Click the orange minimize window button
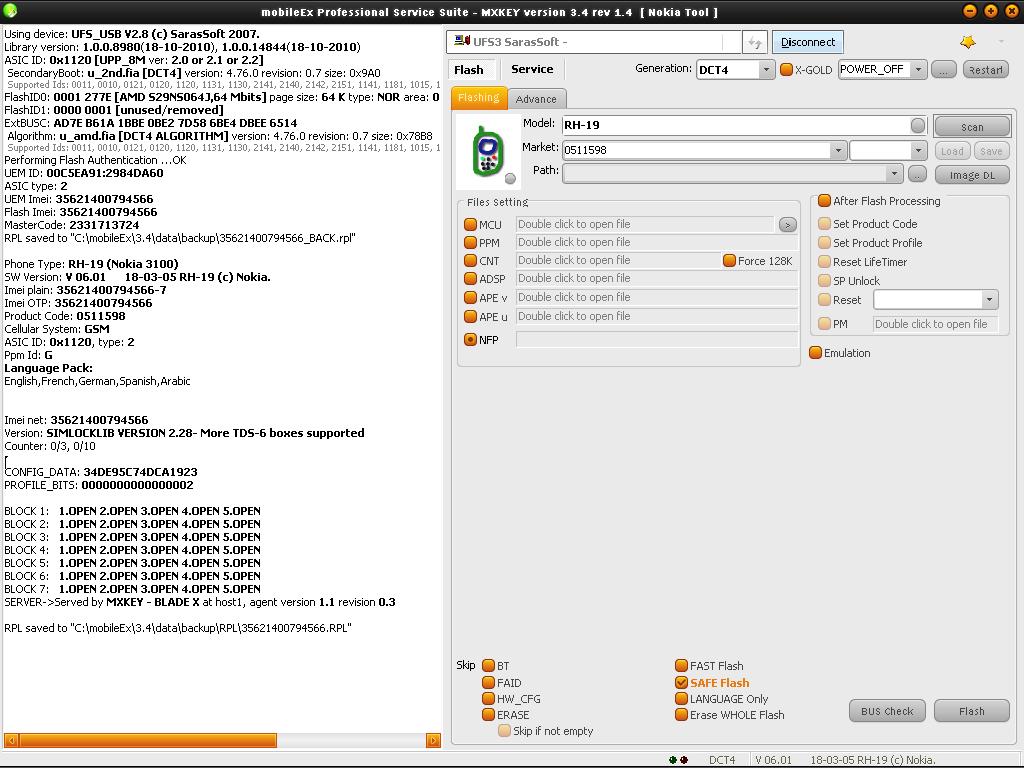1024x768 pixels. tap(970, 10)
